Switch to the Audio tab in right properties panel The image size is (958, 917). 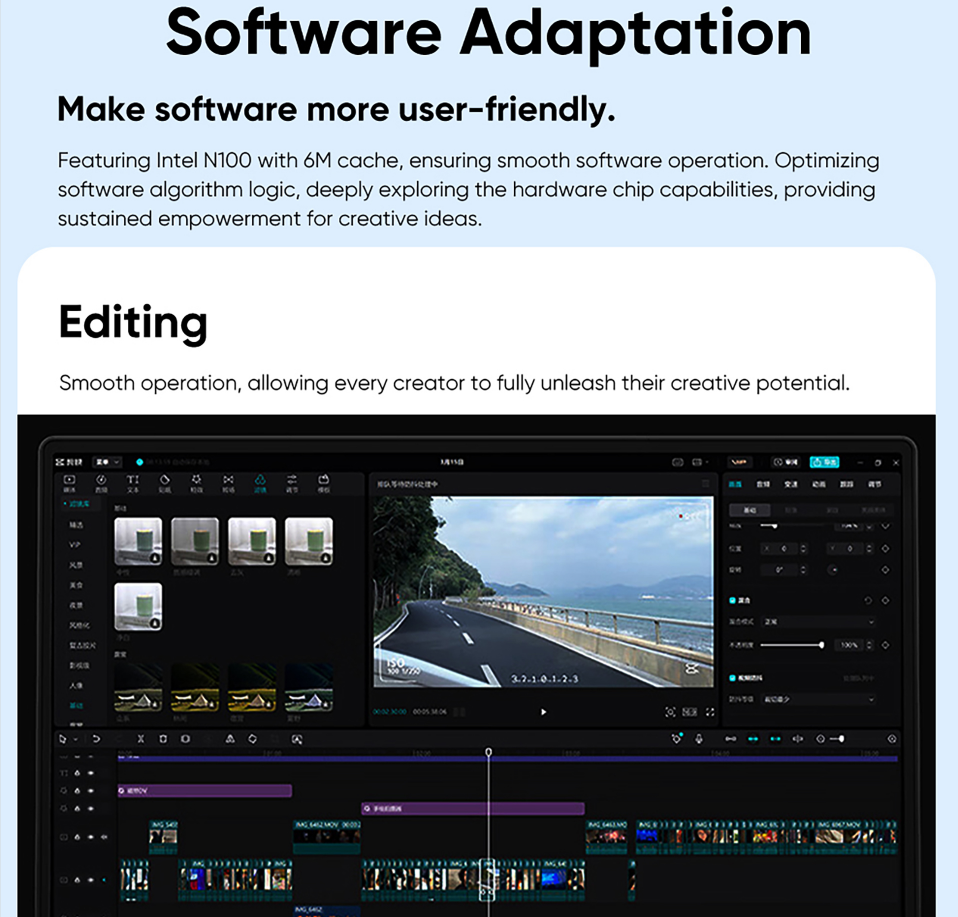(763, 484)
